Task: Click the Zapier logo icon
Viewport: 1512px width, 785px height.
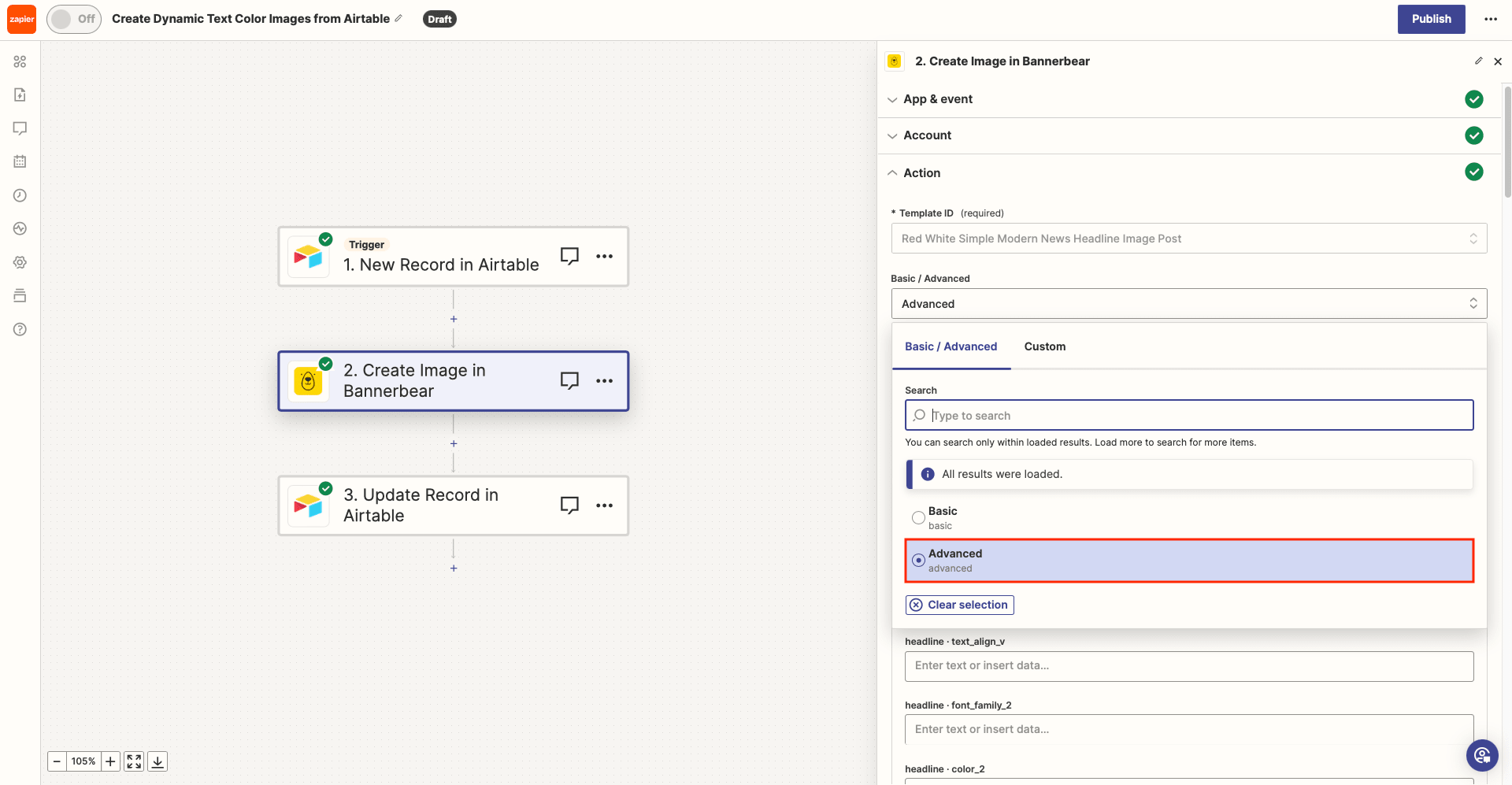Action: [20, 18]
